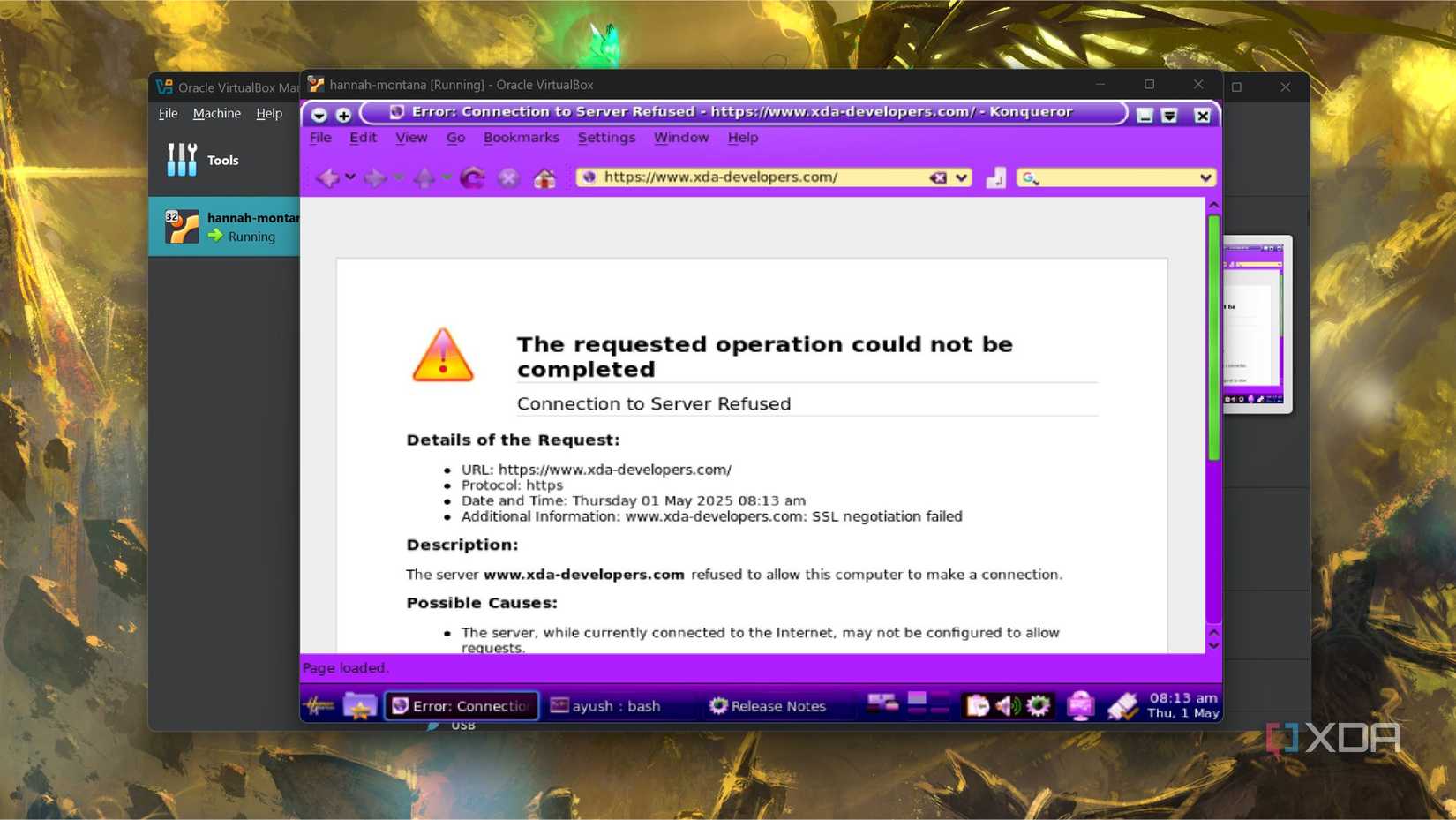Open the starred folder icon in the panel

pyautogui.click(x=359, y=705)
